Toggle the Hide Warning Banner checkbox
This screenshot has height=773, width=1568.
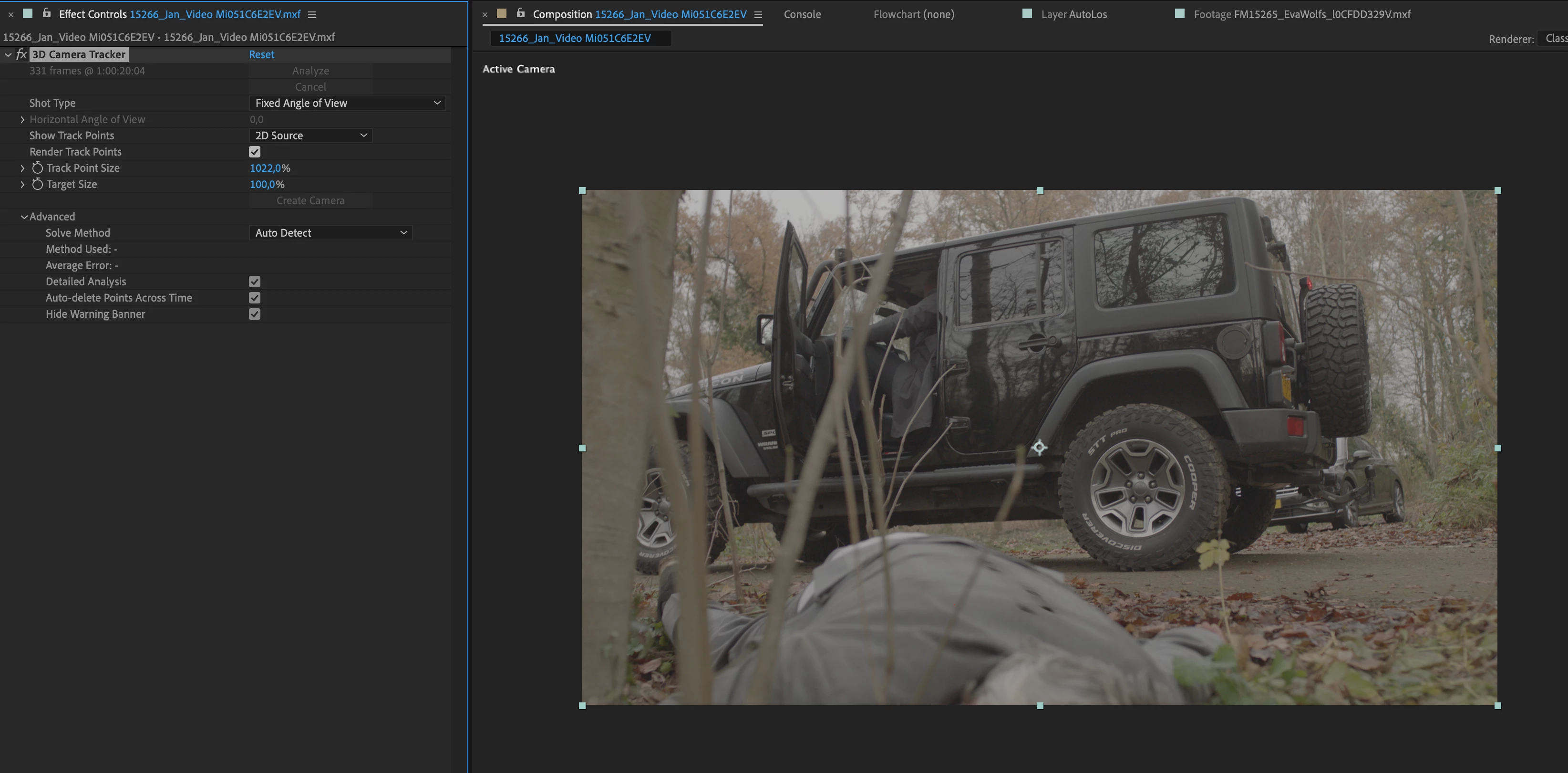(255, 313)
